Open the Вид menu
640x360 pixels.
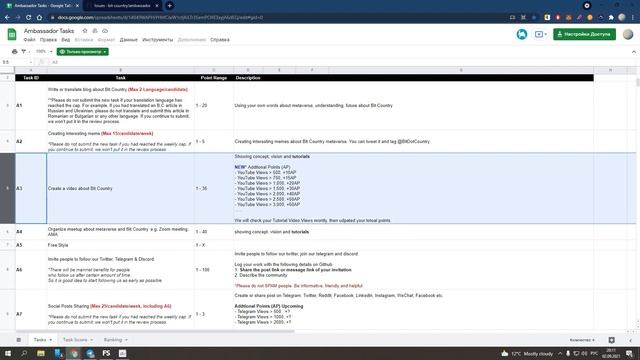click(x=66, y=40)
